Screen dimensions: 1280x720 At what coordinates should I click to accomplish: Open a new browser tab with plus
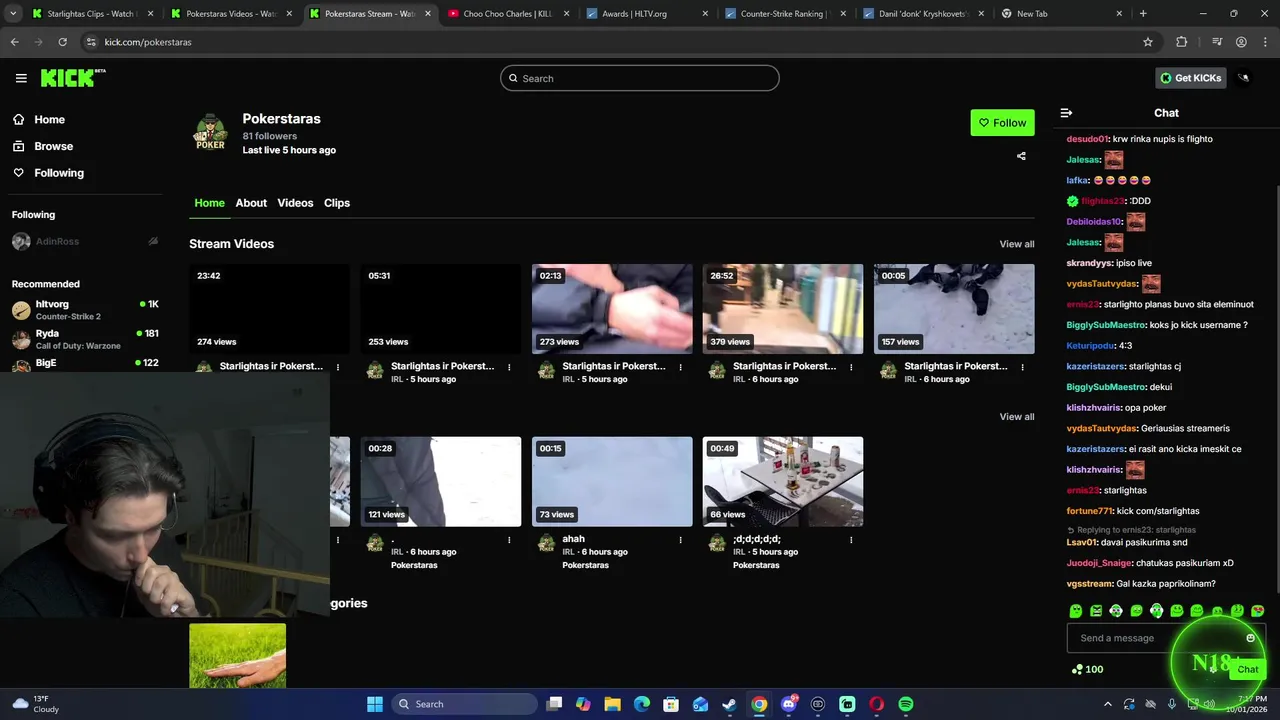pyautogui.click(x=1143, y=14)
